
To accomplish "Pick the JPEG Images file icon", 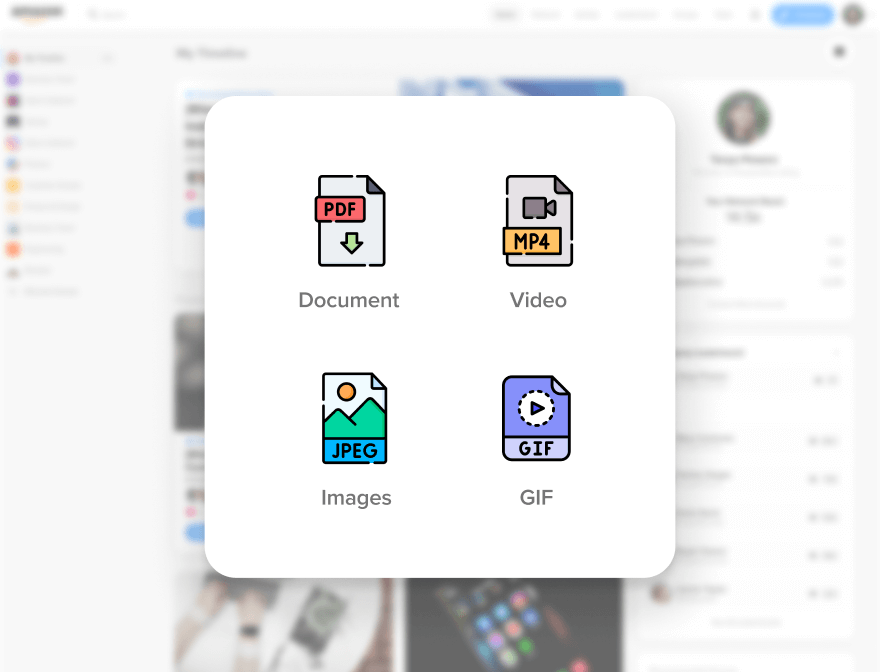I will tap(355, 418).
